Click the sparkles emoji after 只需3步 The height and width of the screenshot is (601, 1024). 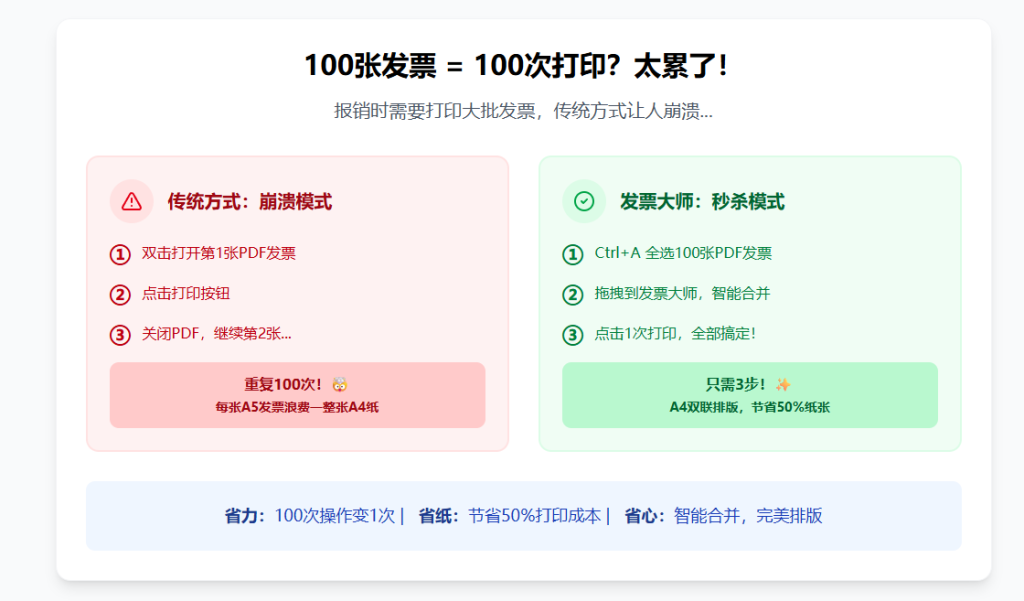(783, 385)
